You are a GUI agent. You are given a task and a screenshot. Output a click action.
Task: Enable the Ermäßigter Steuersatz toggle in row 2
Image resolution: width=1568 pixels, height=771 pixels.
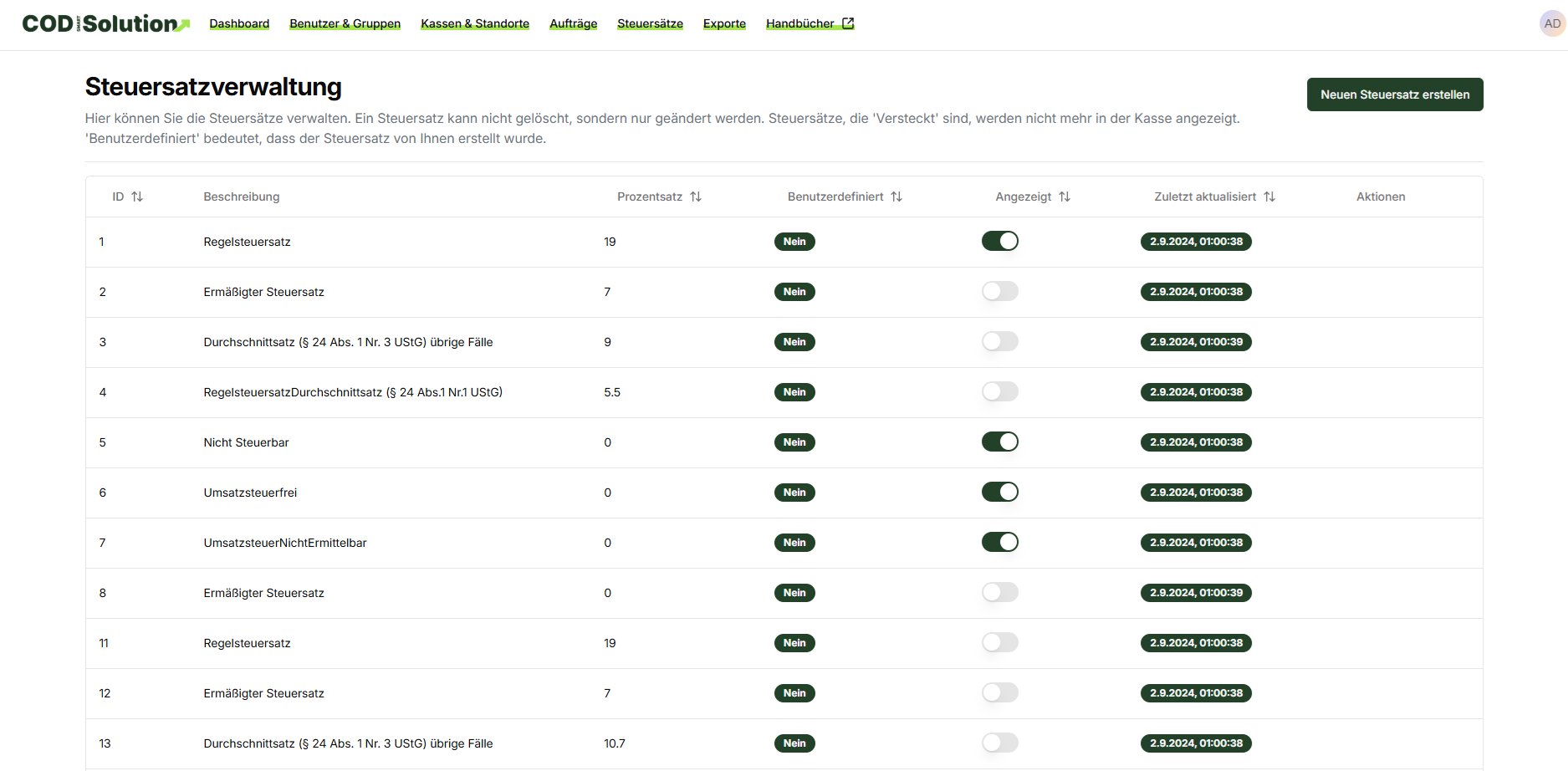[x=1000, y=292]
